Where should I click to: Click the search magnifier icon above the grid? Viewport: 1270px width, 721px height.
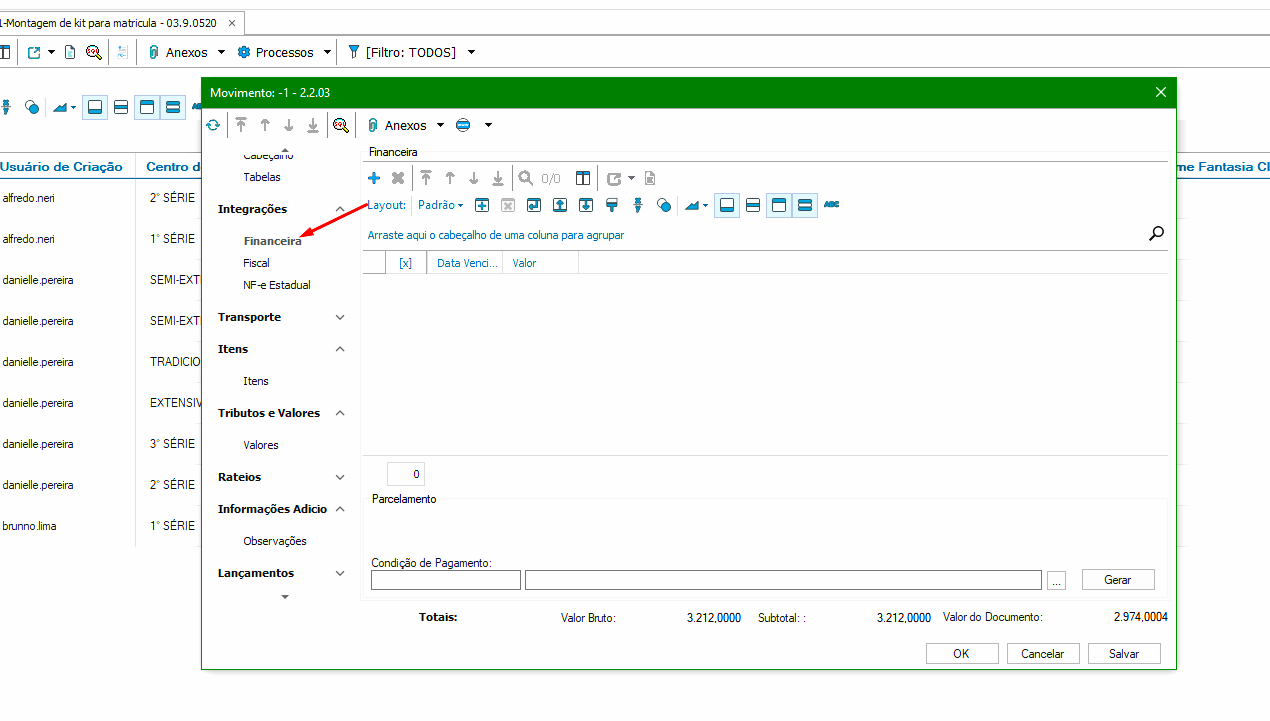coord(1156,234)
